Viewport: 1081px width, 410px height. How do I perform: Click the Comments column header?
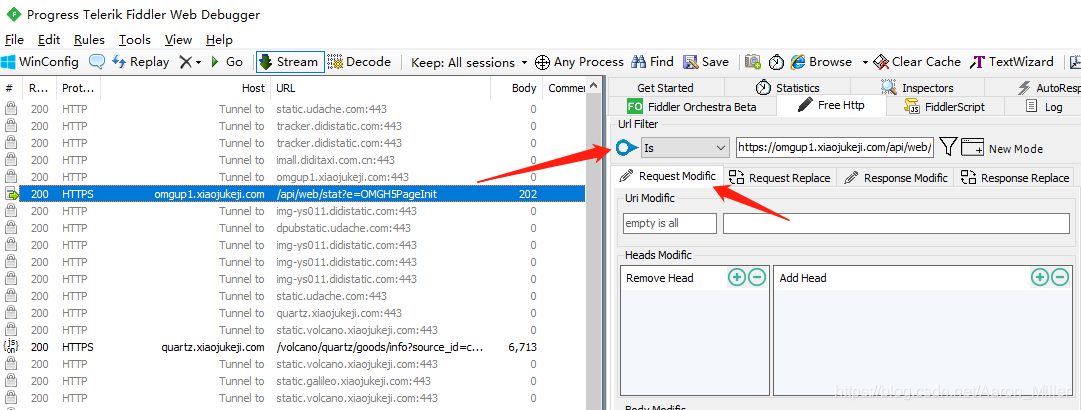pyautogui.click(x=565, y=88)
